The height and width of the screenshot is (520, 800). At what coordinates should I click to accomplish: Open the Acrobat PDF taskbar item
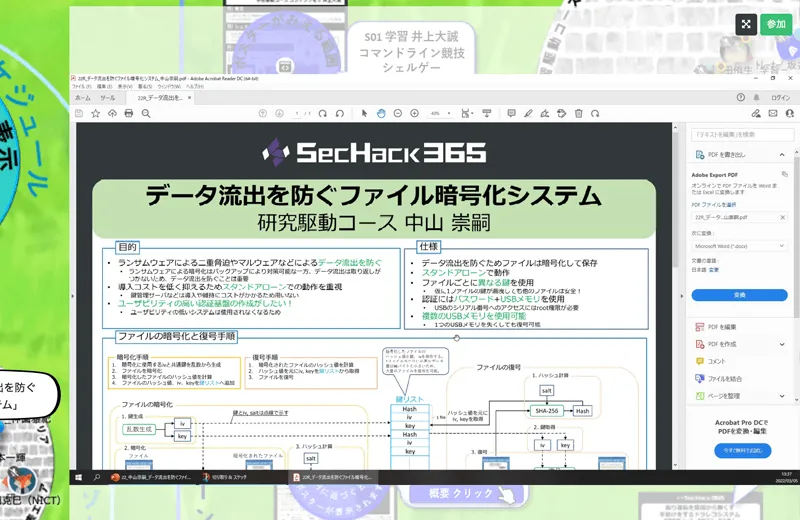click(332, 477)
